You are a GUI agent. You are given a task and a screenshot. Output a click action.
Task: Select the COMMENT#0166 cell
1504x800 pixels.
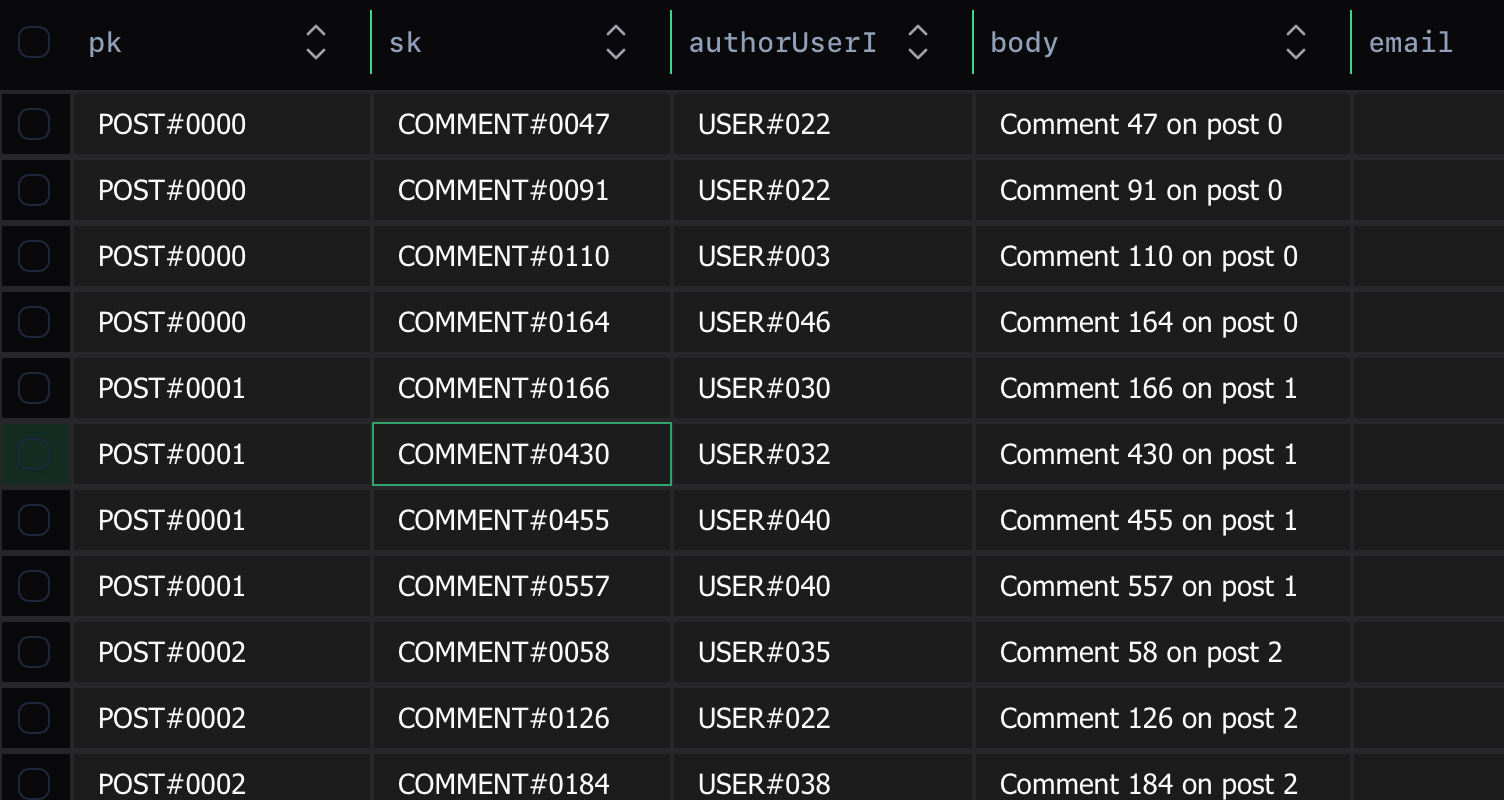(522, 388)
